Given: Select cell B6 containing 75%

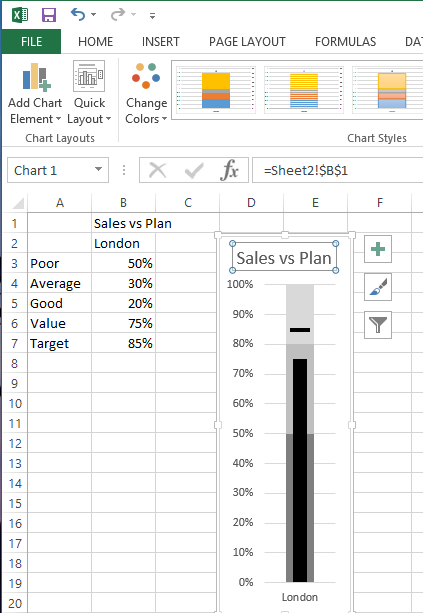Looking at the screenshot, I should point(124,323).
